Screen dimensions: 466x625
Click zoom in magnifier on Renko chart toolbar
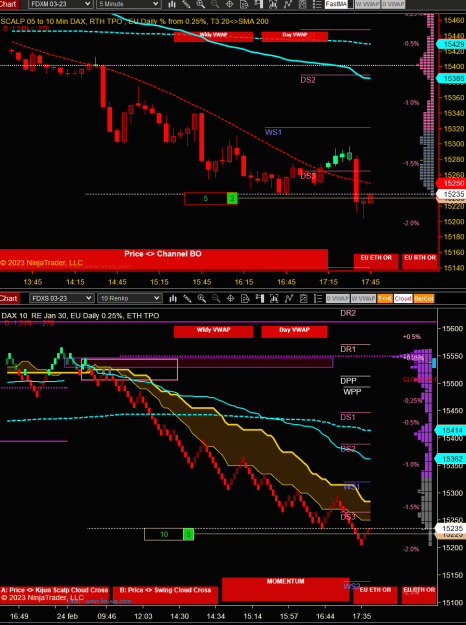coord(201,298)
